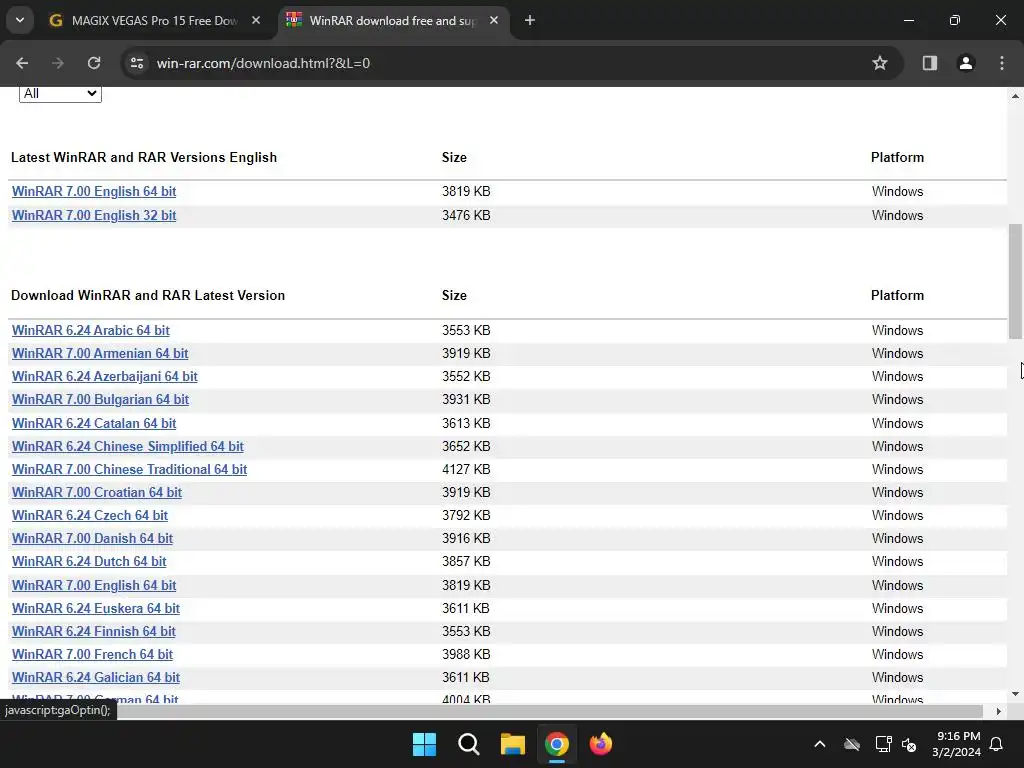Open WinRAR 7.00 Armenian 64 bit link
This screenshot has height=768, width=1024.
100,353
